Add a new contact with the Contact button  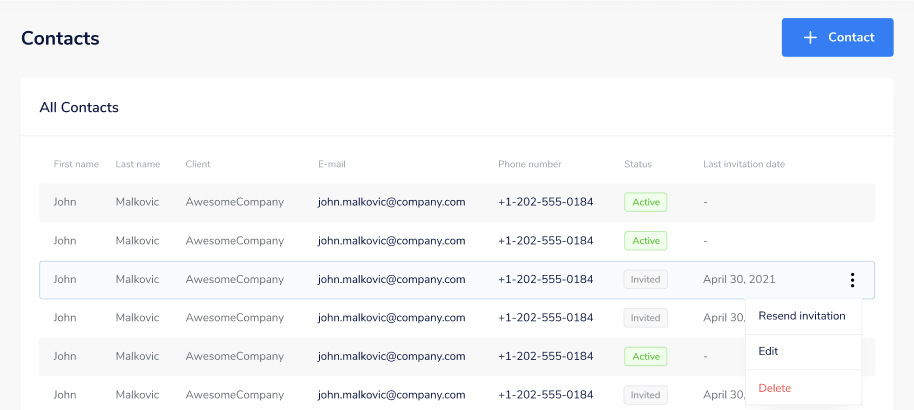(837, 37)
